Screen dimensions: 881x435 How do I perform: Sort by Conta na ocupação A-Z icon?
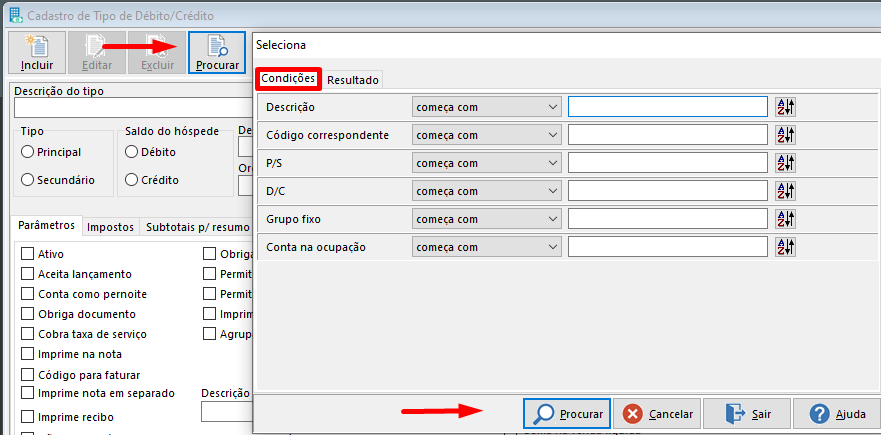pyautogui.click(x=785, y=247)
